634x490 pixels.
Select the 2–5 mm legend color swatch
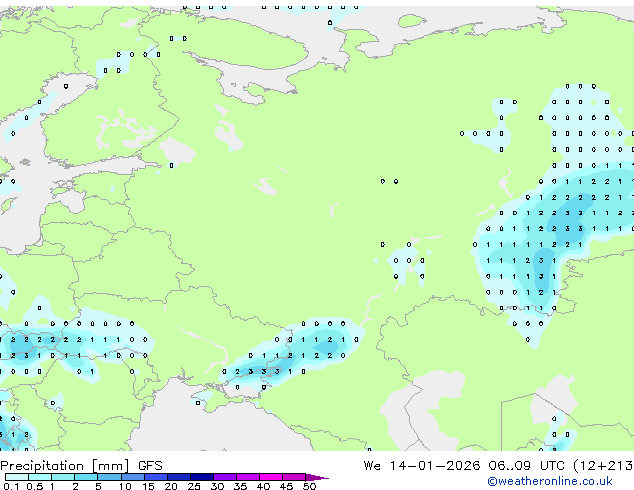click(x=86, y=477)
